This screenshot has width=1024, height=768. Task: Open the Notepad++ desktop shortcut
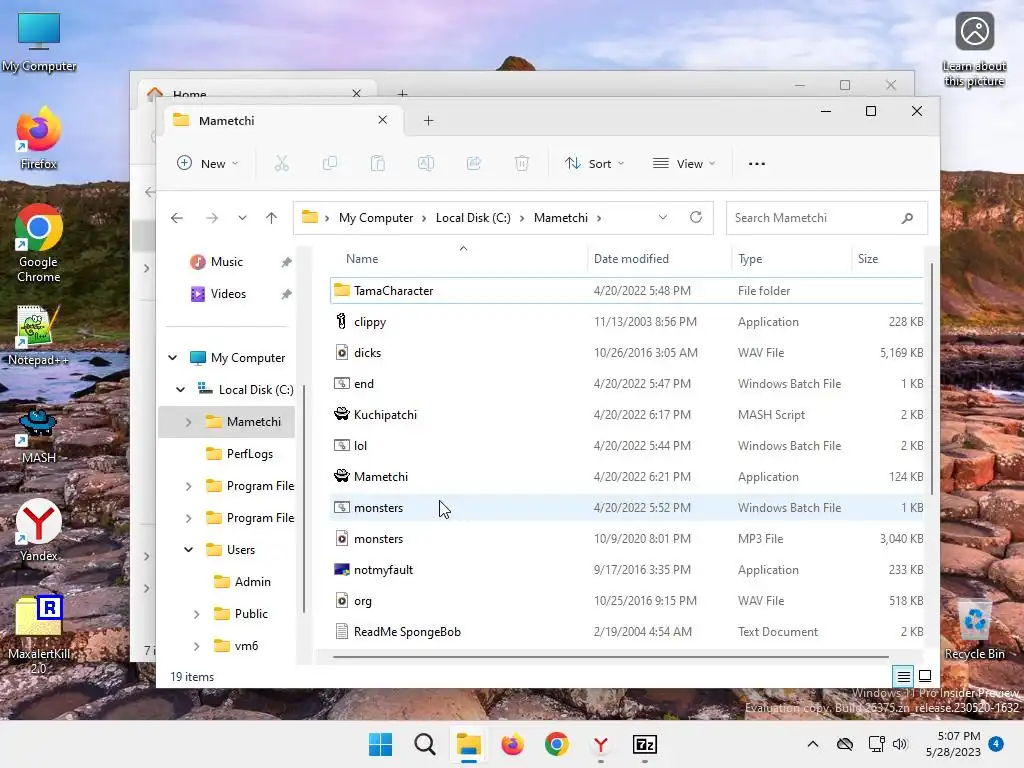tap(39, 336)
